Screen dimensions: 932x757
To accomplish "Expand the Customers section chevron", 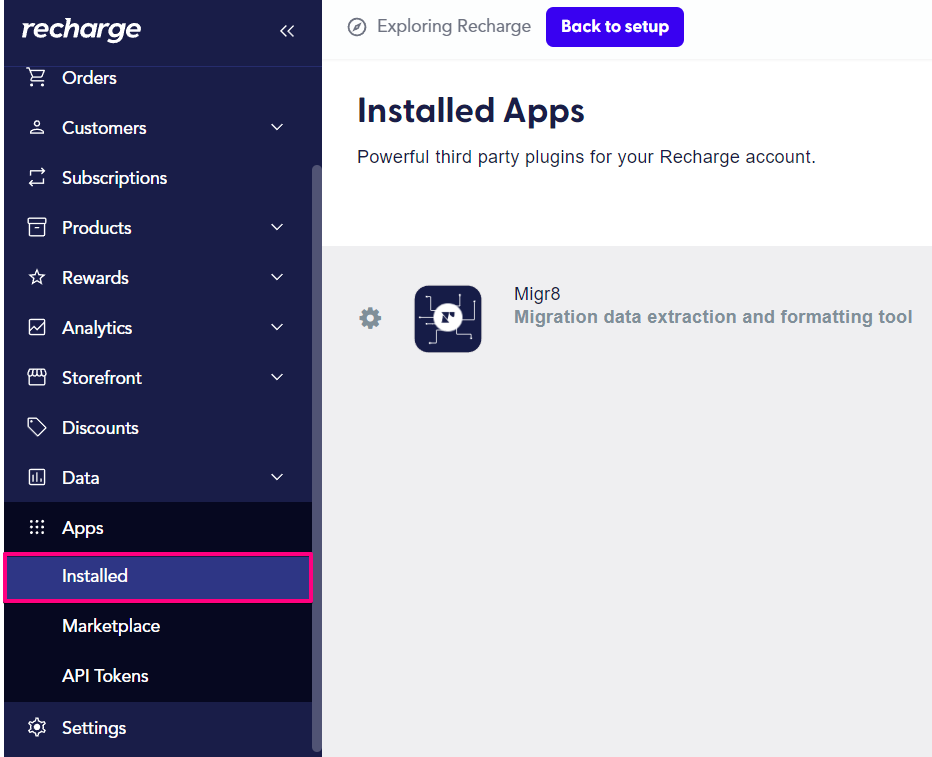I will click(276, 127).
